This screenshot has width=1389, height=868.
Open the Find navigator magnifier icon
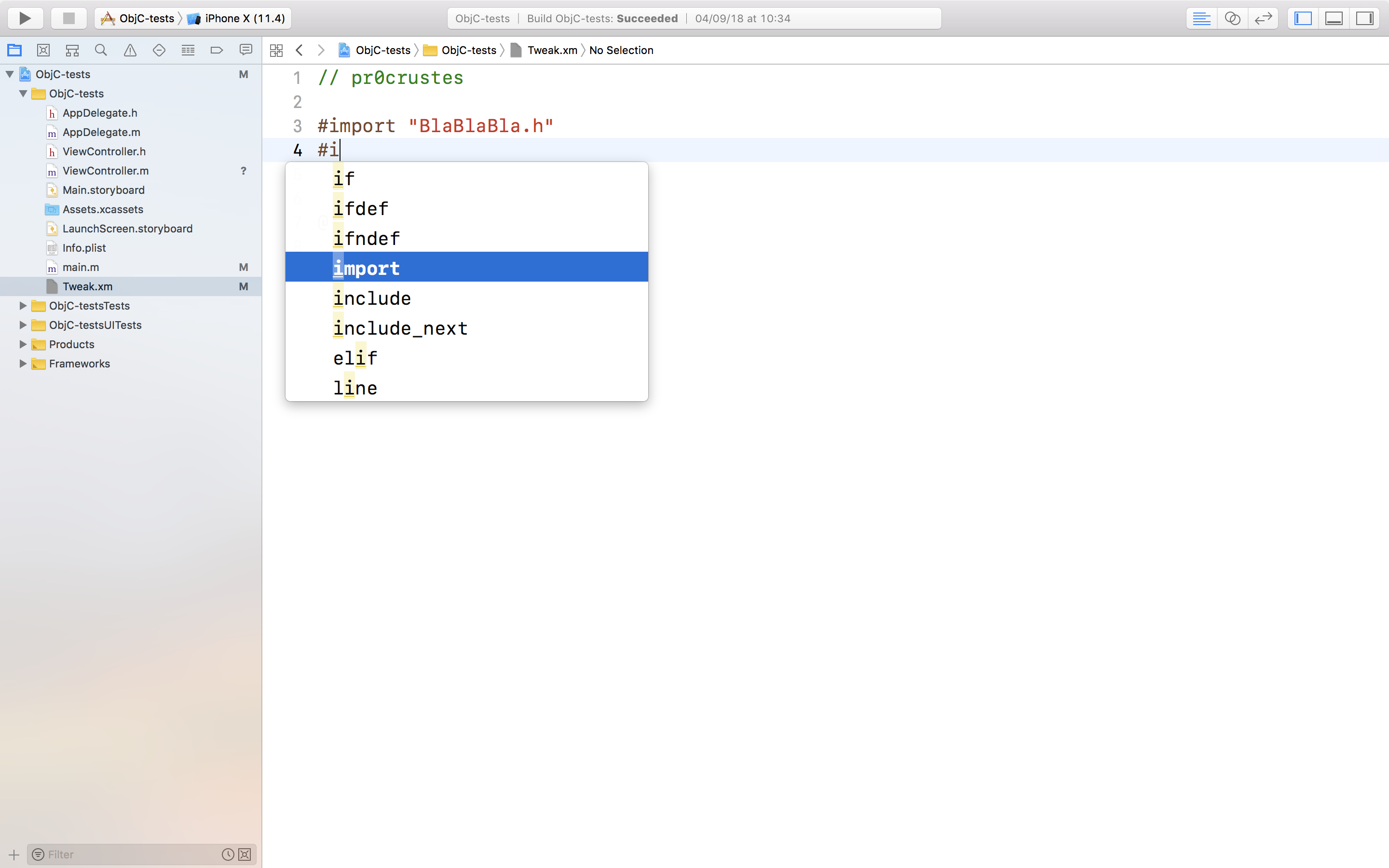point(101,51)
